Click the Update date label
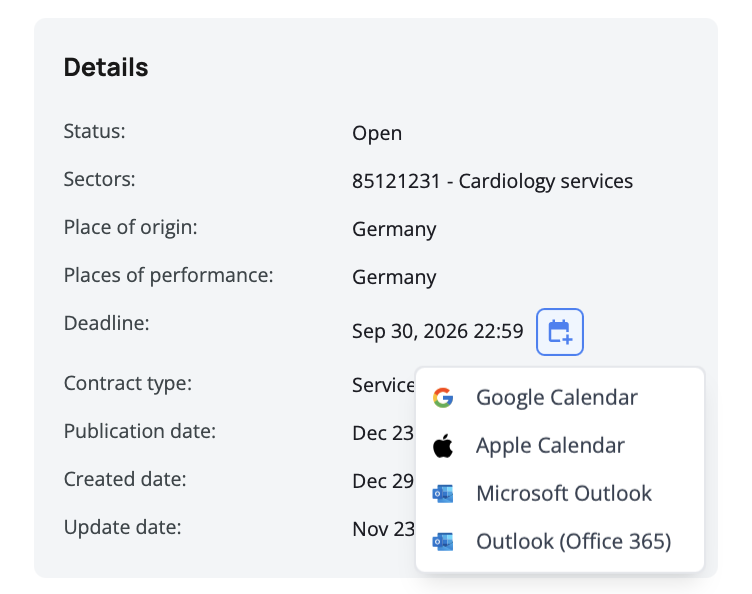 [x=122, y=527]
